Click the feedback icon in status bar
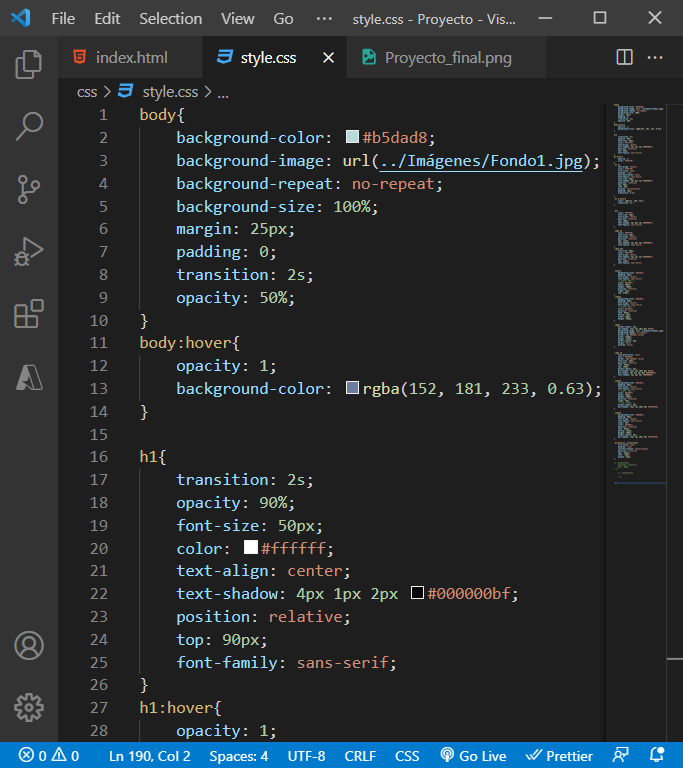The height and width of the screenshot is (768, 683). [x=621, y=755]
